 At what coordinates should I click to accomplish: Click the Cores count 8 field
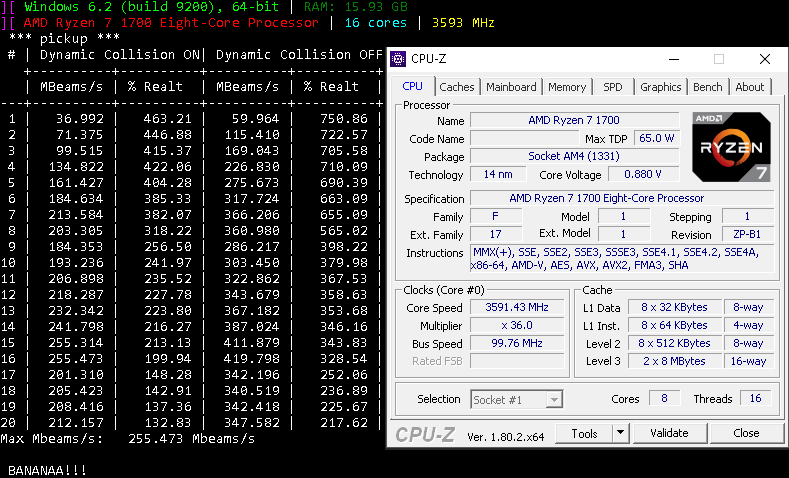pos(664,399)
